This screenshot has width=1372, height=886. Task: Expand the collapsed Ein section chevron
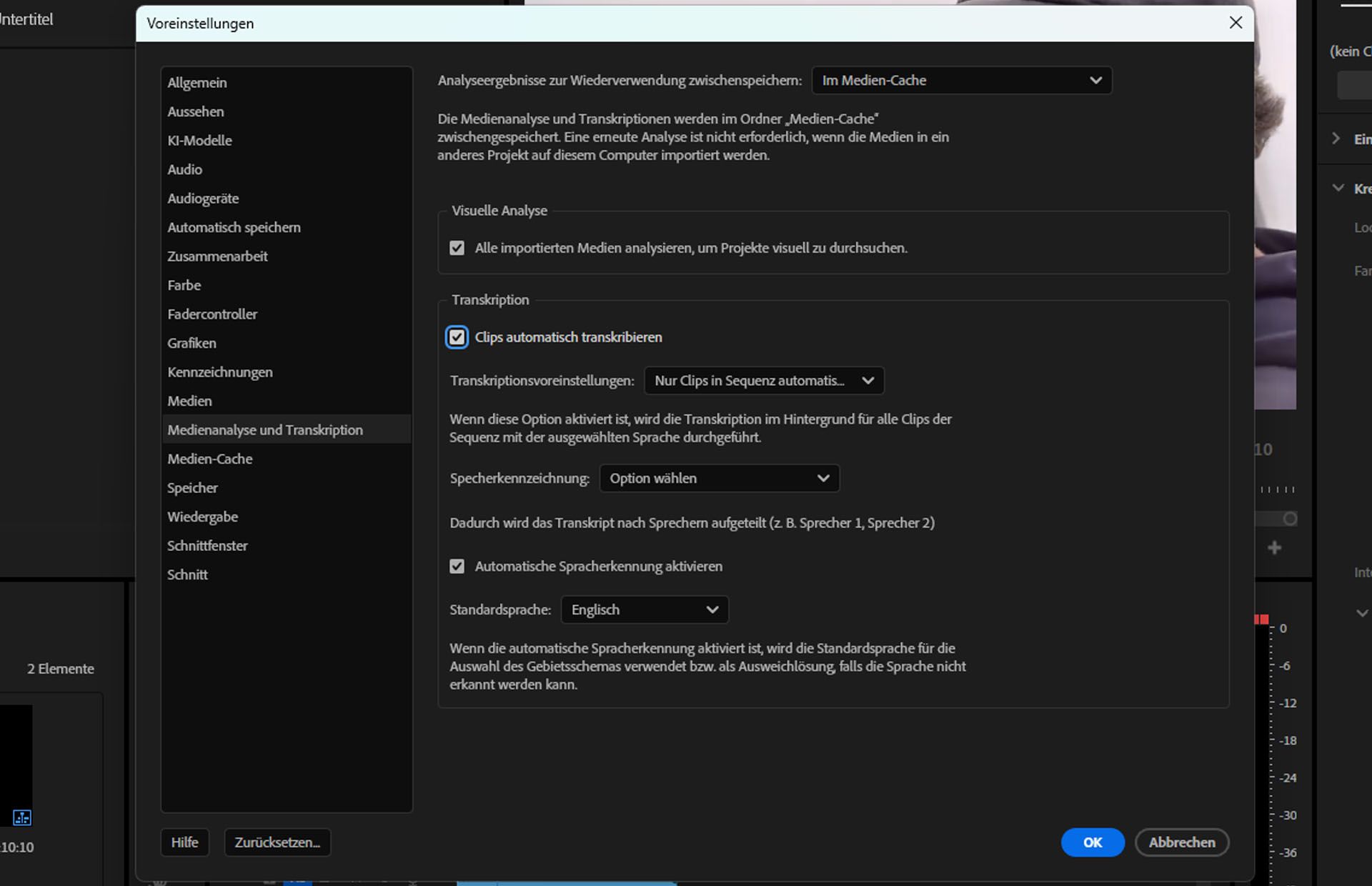click(x=1336, y=139)
